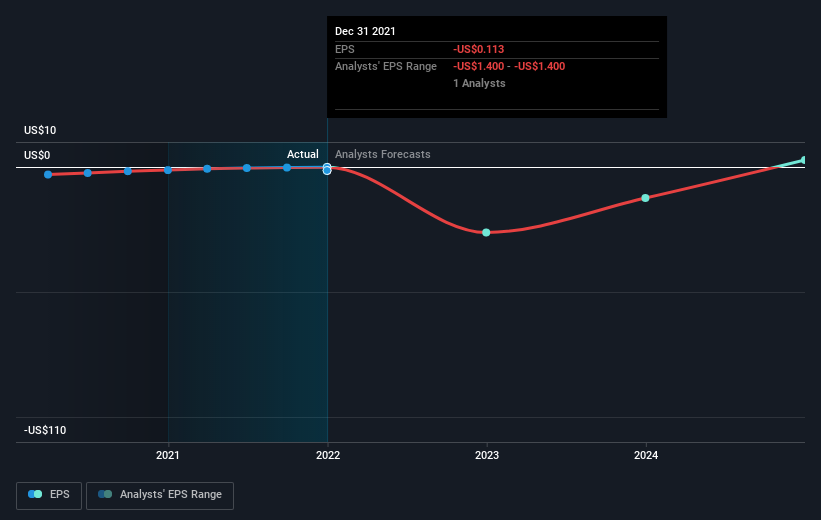Click the Actual section label
Screen dimensions: 821x520
click(303, 154)
